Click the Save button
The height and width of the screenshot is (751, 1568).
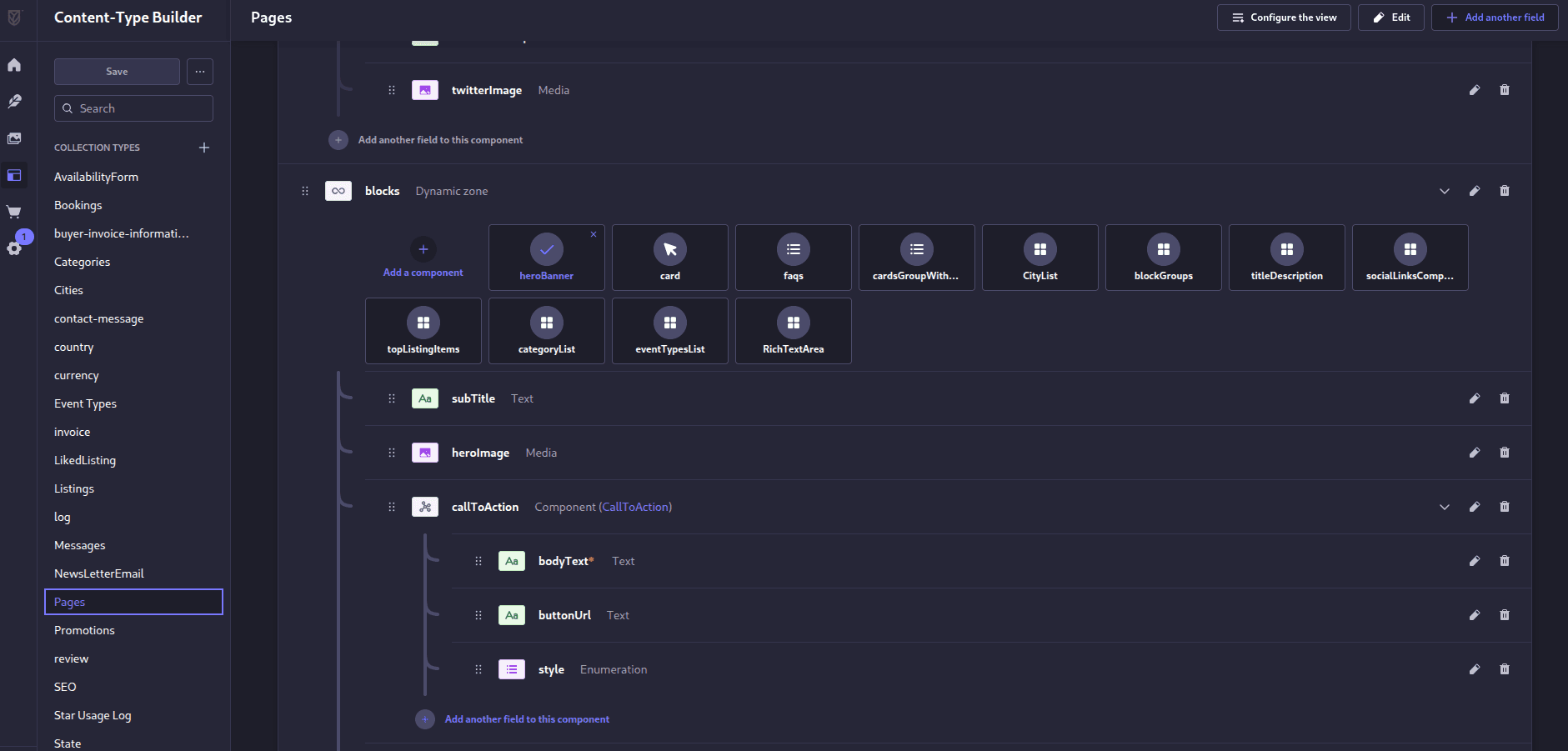117,72
